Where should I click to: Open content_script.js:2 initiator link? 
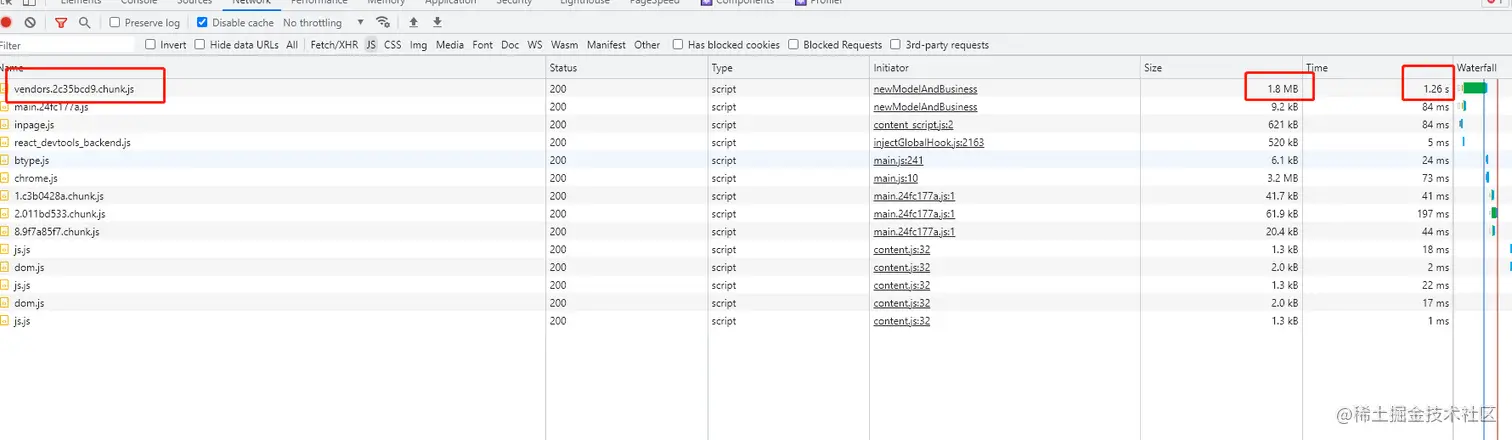coord(913,125)
